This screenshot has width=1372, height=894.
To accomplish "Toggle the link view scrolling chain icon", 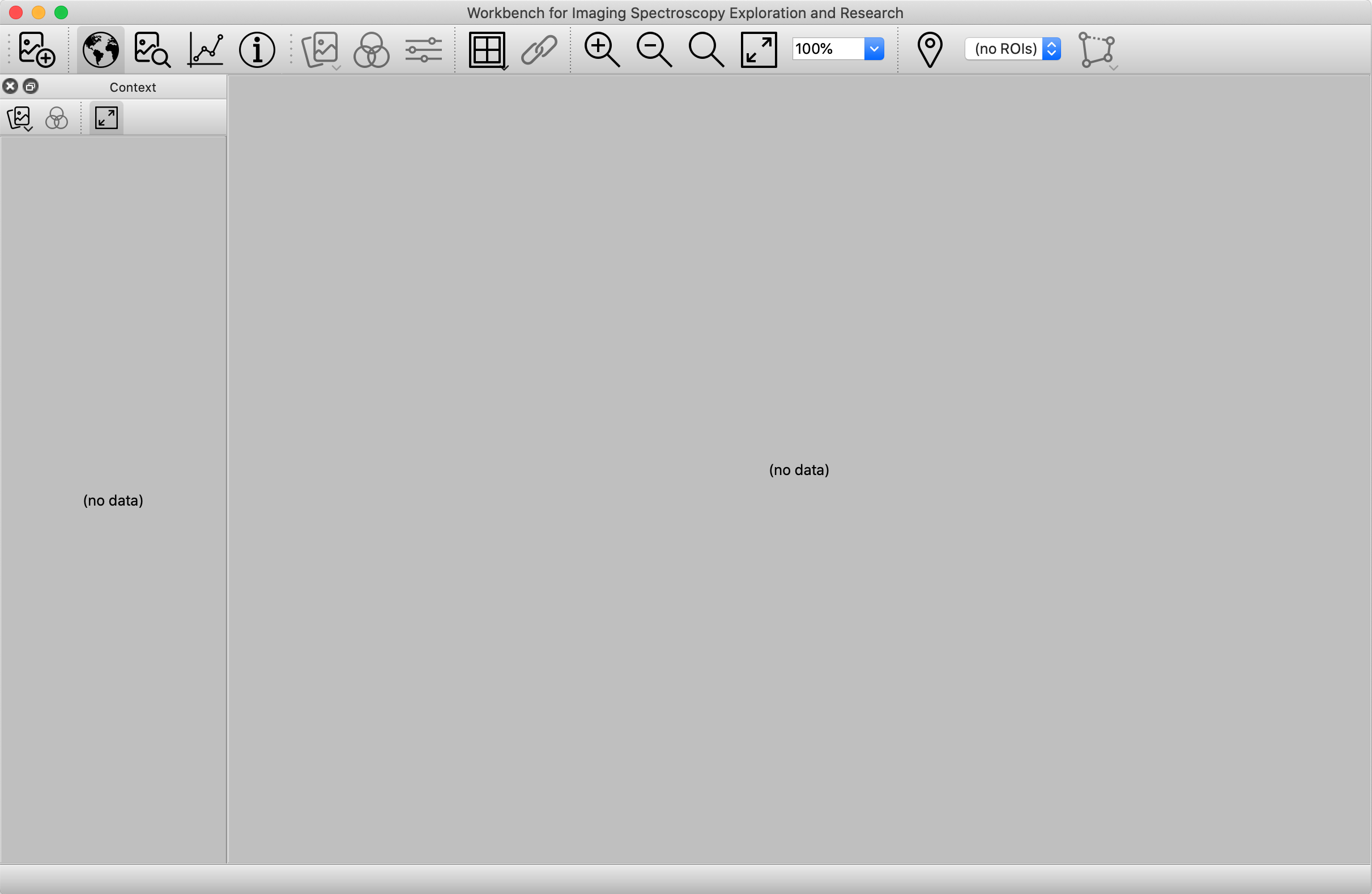I will [539, 49].
